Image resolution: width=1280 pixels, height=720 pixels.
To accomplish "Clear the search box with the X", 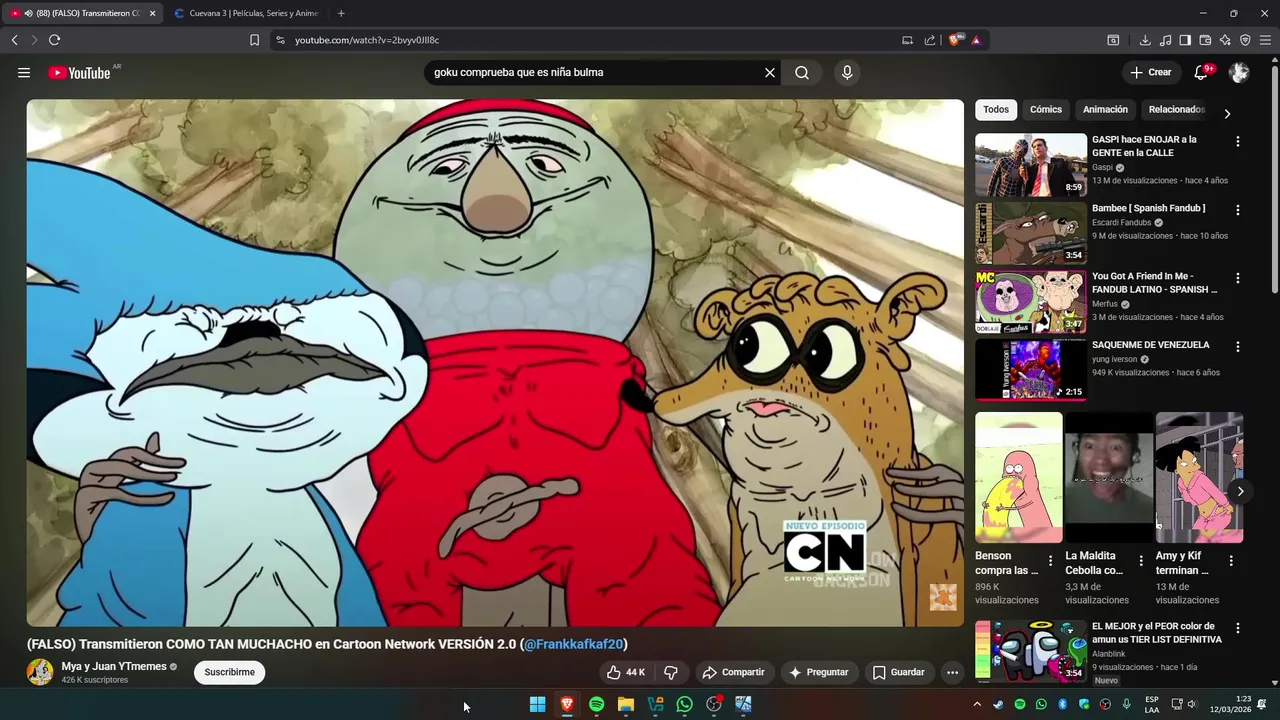I will pyautogui.click(x=770, y=72).
